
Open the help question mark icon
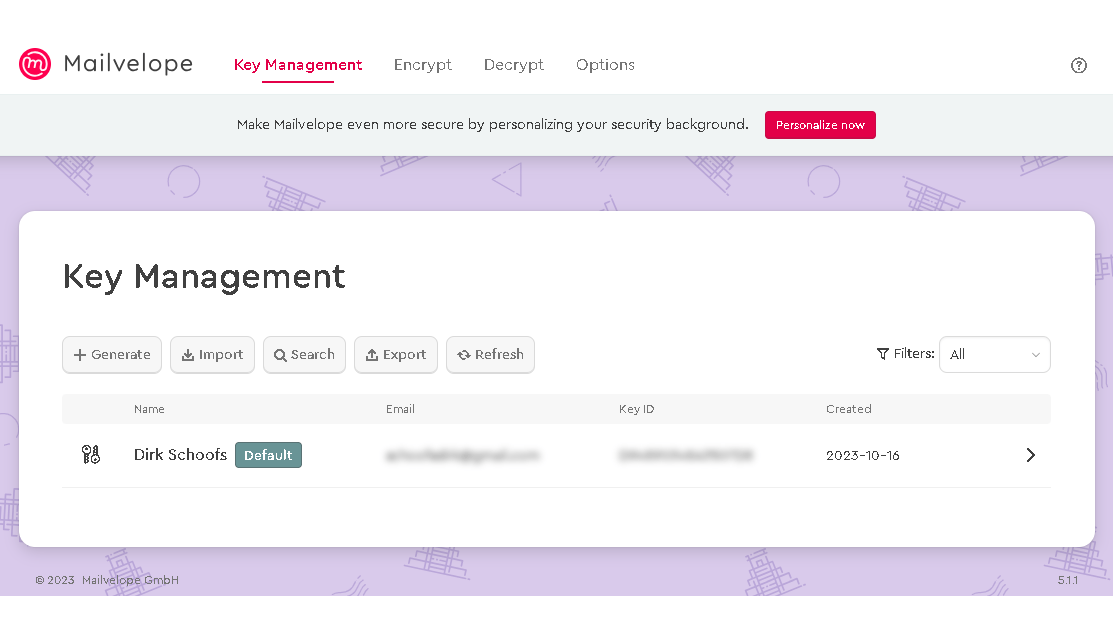click(1078, 65)
